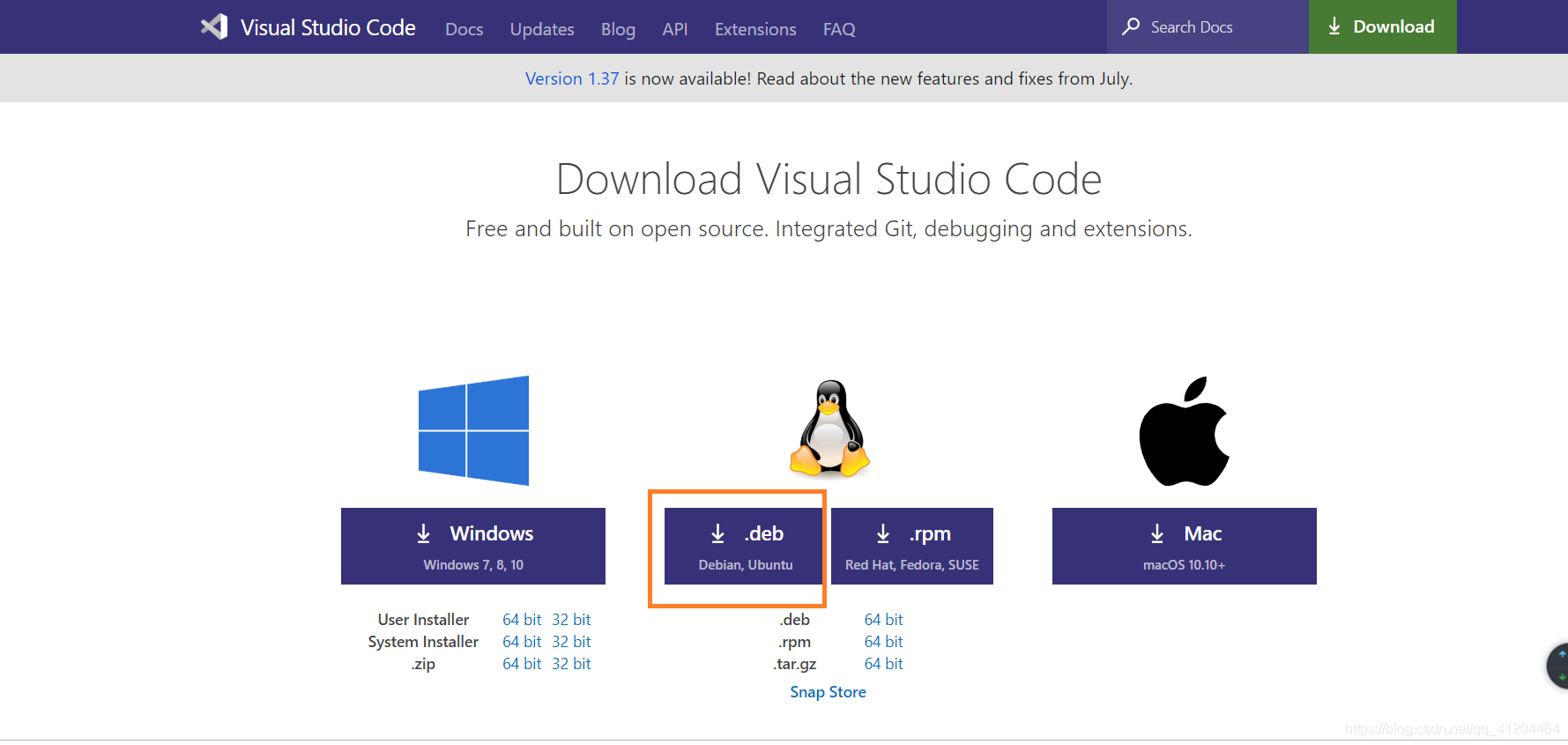
Task: Click the round floating widget at right edge
Action: [1558, 666]
